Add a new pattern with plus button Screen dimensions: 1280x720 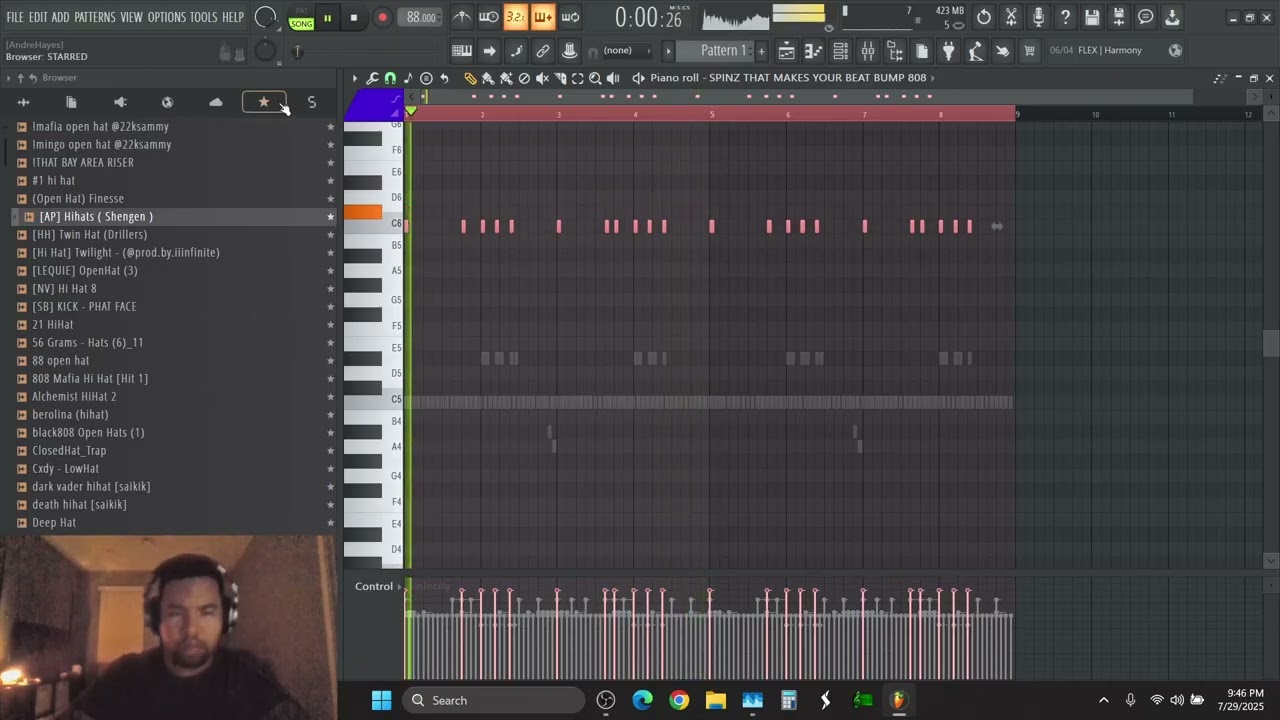coord(761,51)
